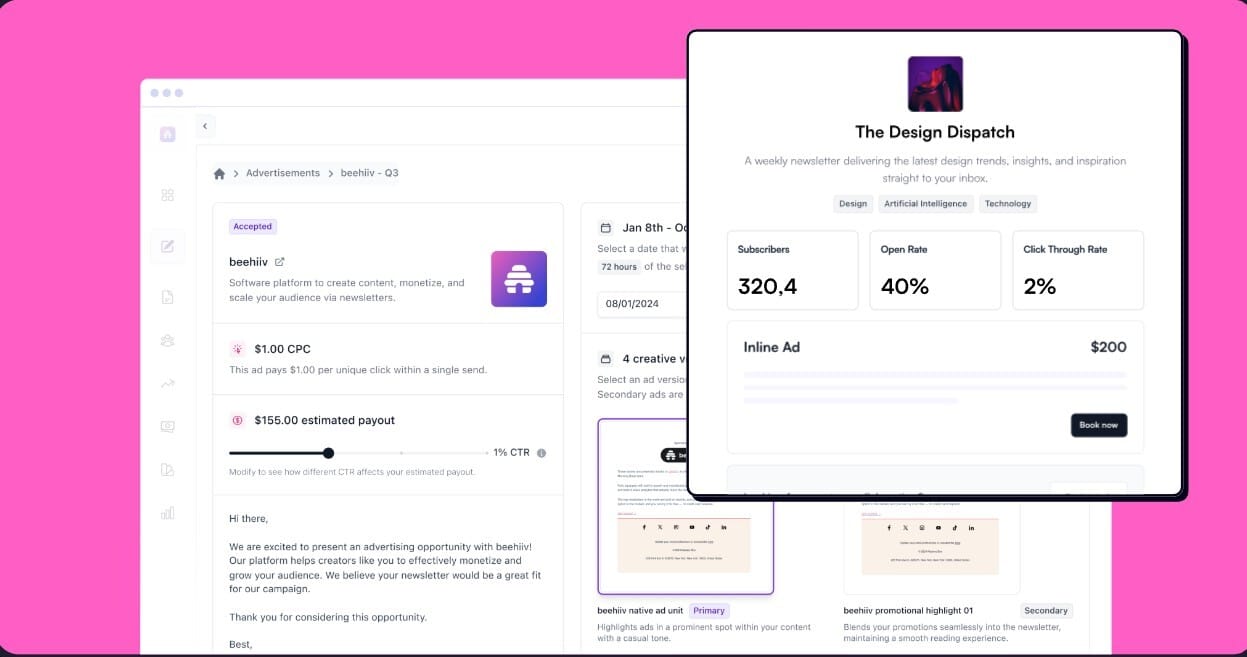Viewport: 1247px width, 657px height.
Task: Click the 1% CTR value
Action: tap(511, 453)
